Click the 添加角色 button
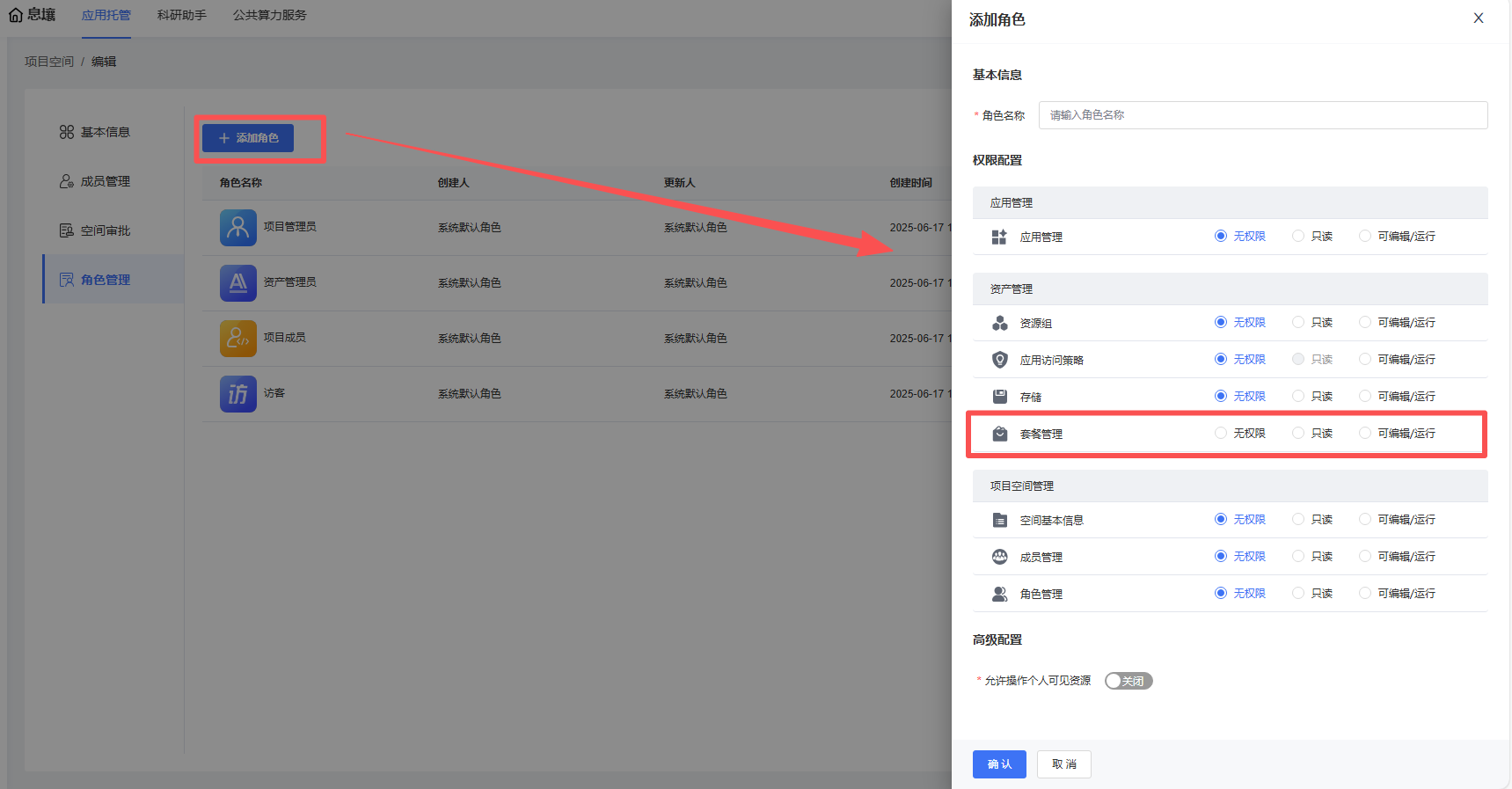Viewport: 1512px width, 789px height. pos(248,138)
